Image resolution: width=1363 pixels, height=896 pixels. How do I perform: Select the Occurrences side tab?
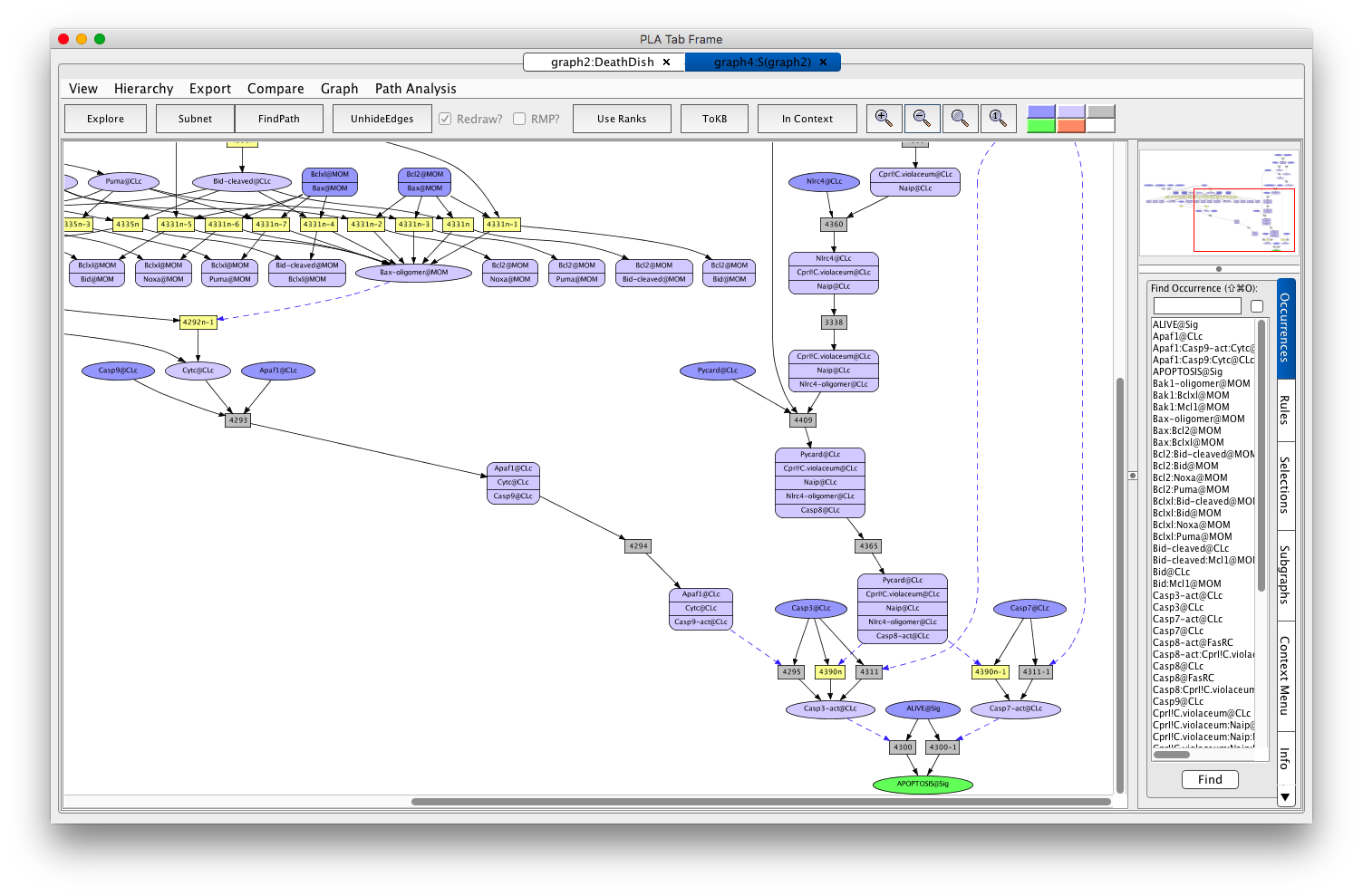[x=1285, y=328]
